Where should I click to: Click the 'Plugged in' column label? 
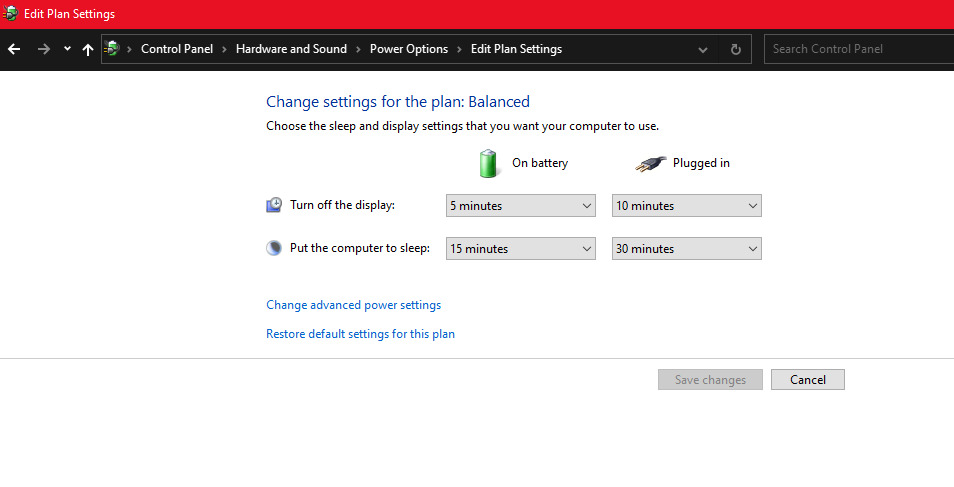pyautogui.click(x=701, y=163)
